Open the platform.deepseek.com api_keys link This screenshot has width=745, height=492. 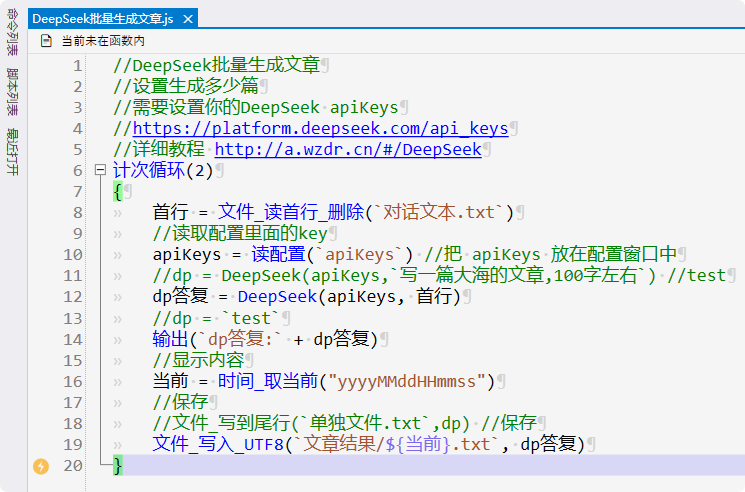click(320, 128)
